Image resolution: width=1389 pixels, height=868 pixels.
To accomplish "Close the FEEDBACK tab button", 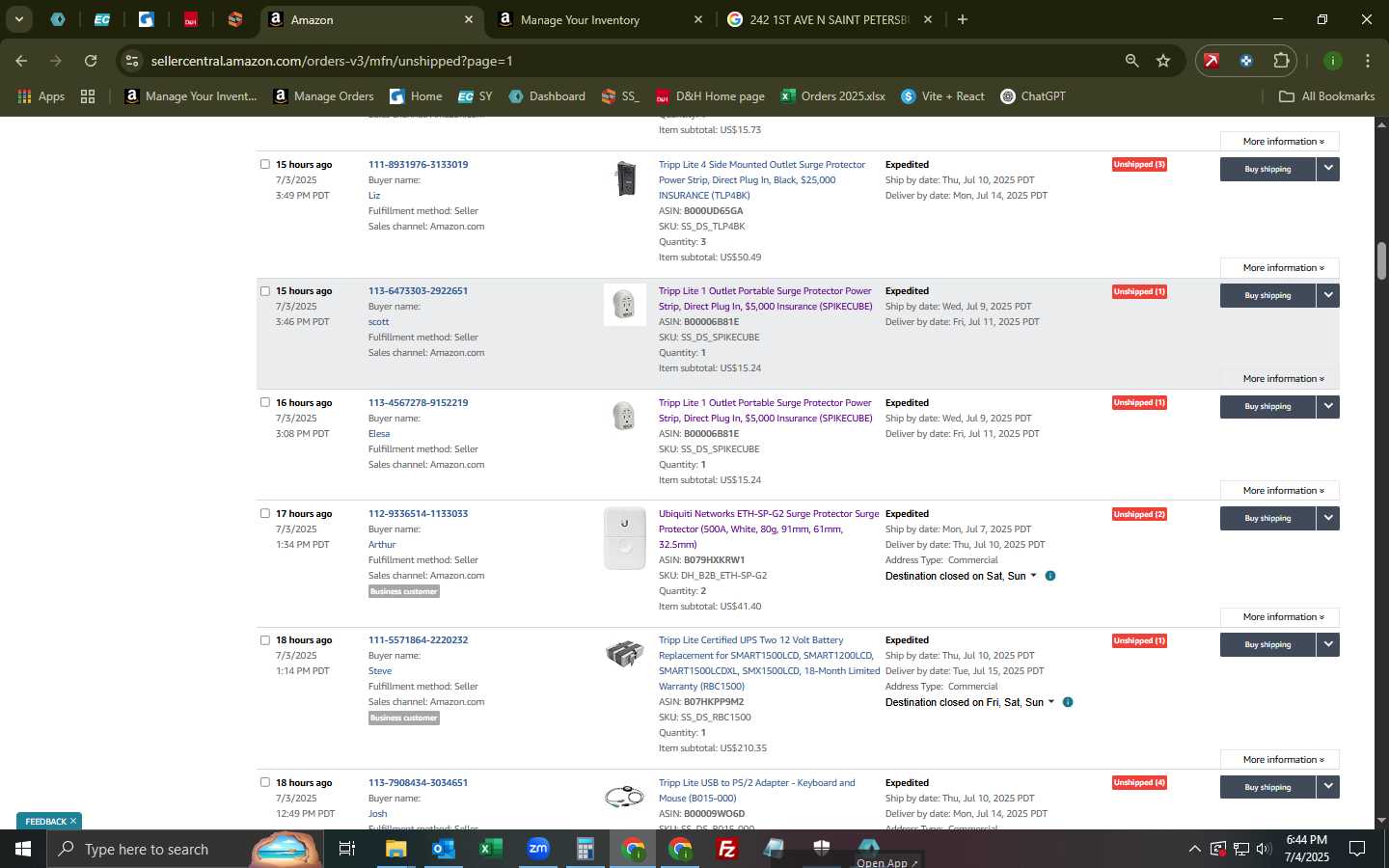I will coord(72,822).
